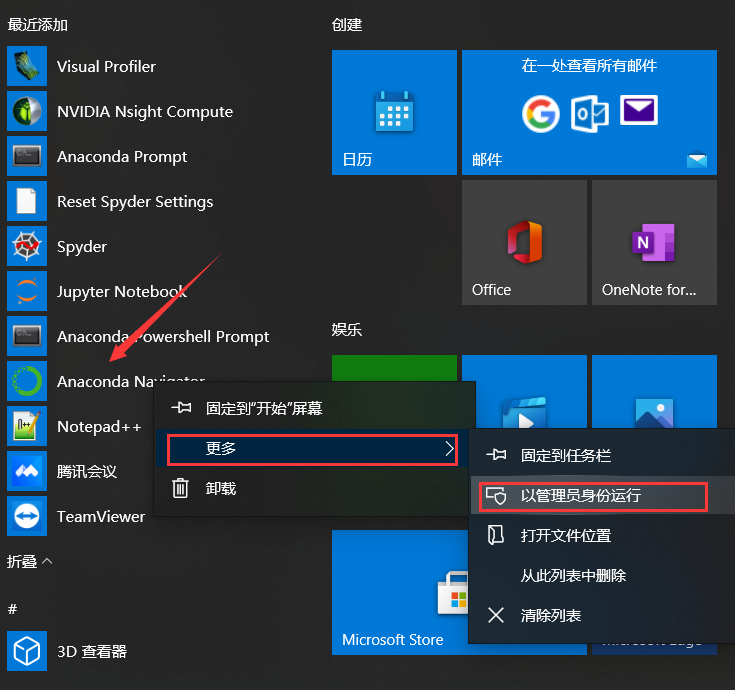The image size is (735, 690).
Task: Click 在一处查看所有邮件 text on mail tile
Action: (x=589, y=66)
